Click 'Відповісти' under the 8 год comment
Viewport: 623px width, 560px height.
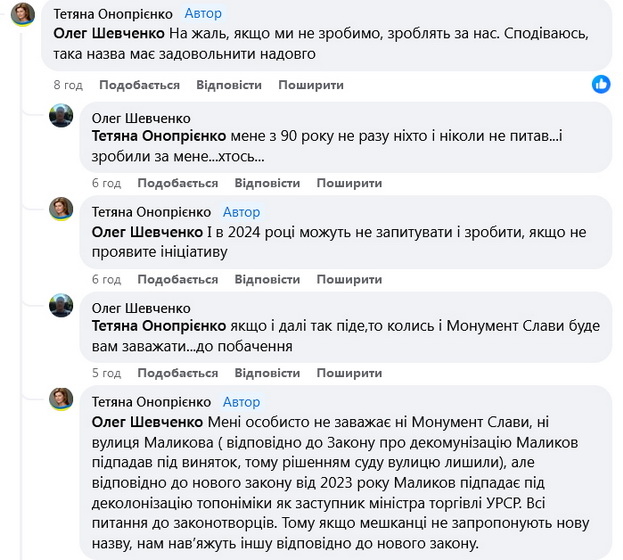[x=228, y=85]
